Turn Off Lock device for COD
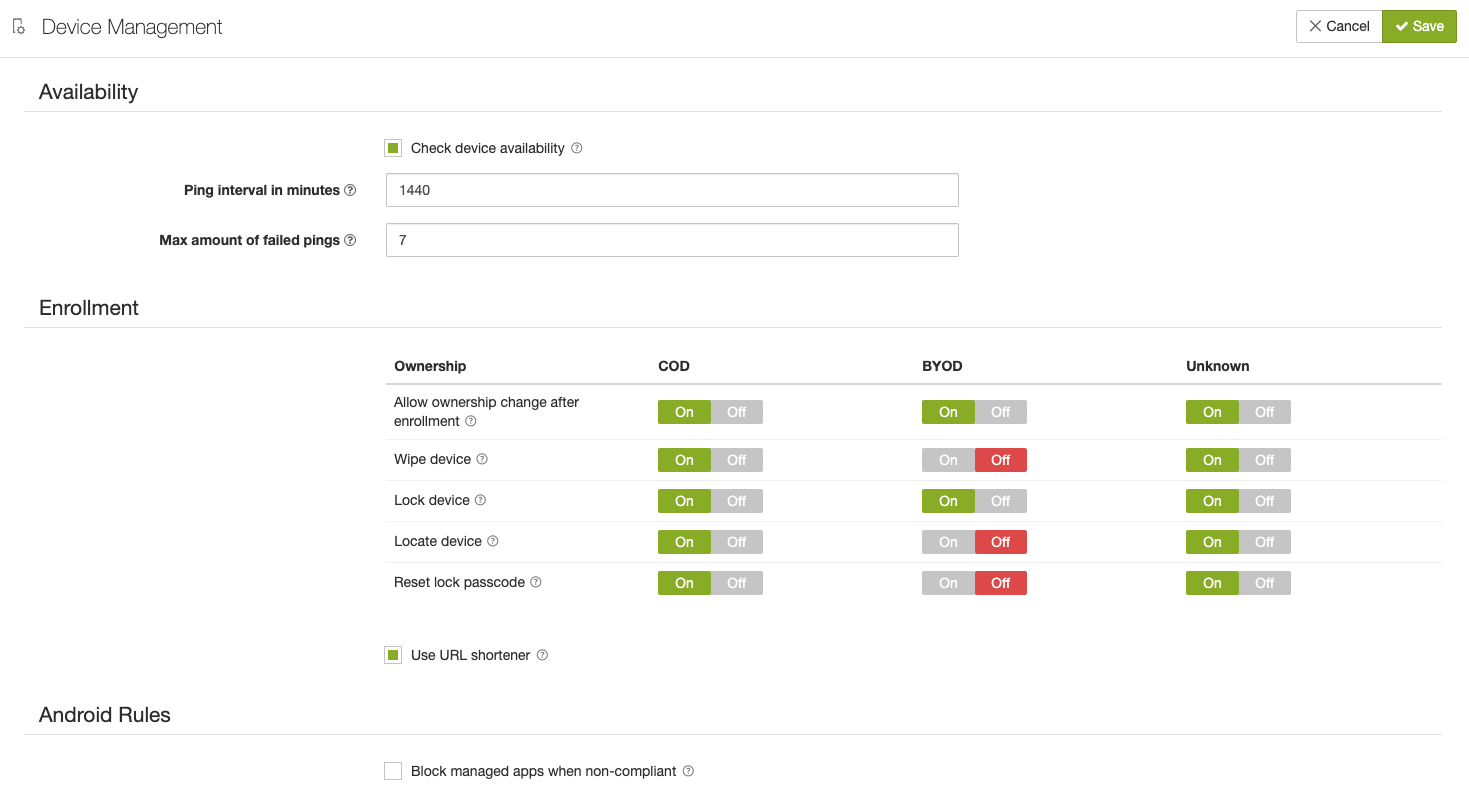This screenshot has width=1469, height=806. pos(737,501)
